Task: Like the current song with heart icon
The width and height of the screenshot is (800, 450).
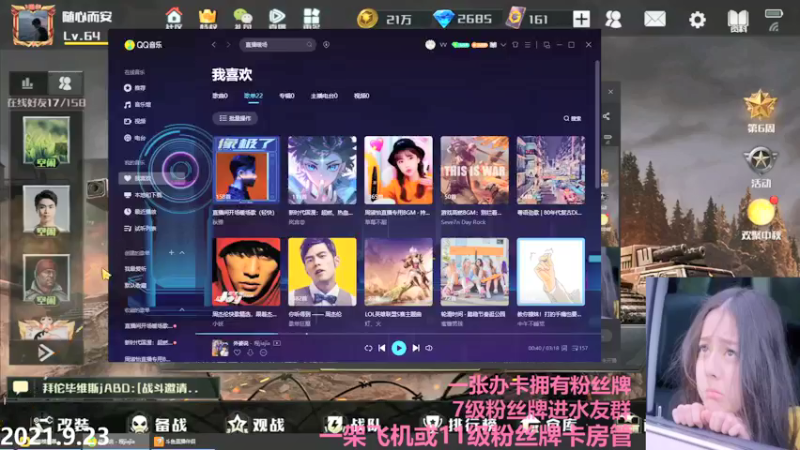Action: tap(237, 353)
